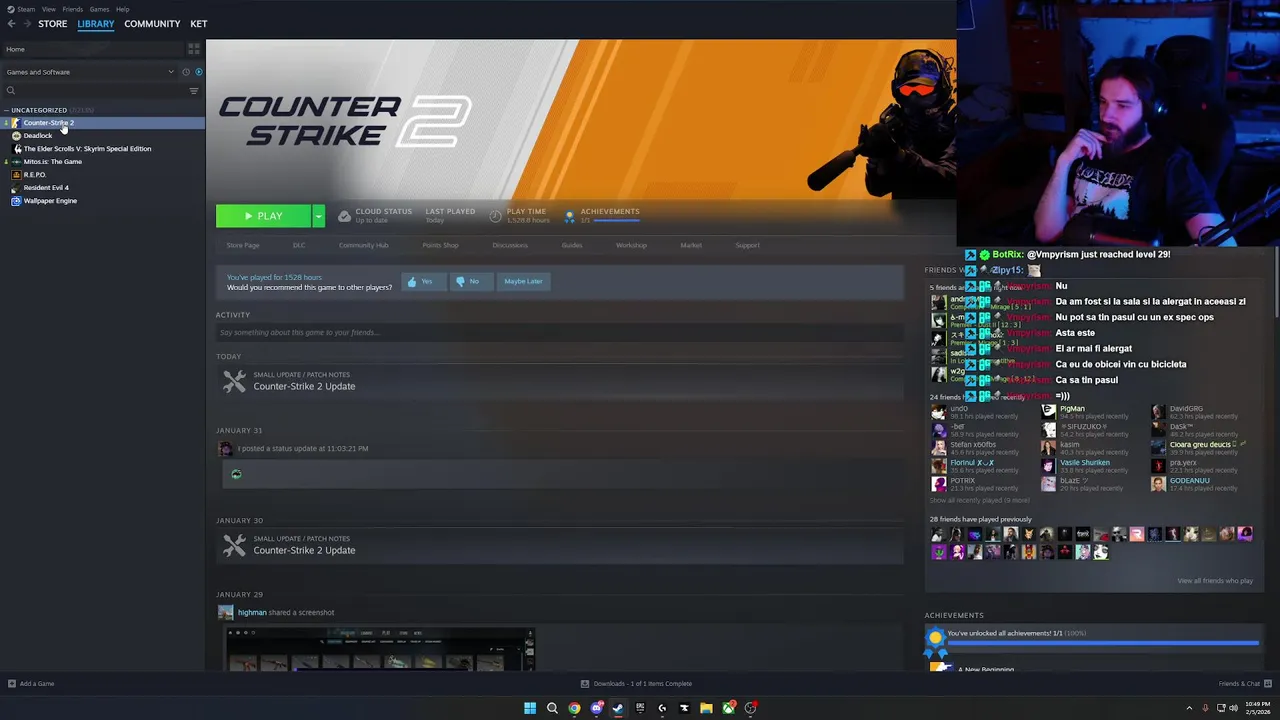Open the Store Page link
The image size is (1280, 720).
point(243,245)
